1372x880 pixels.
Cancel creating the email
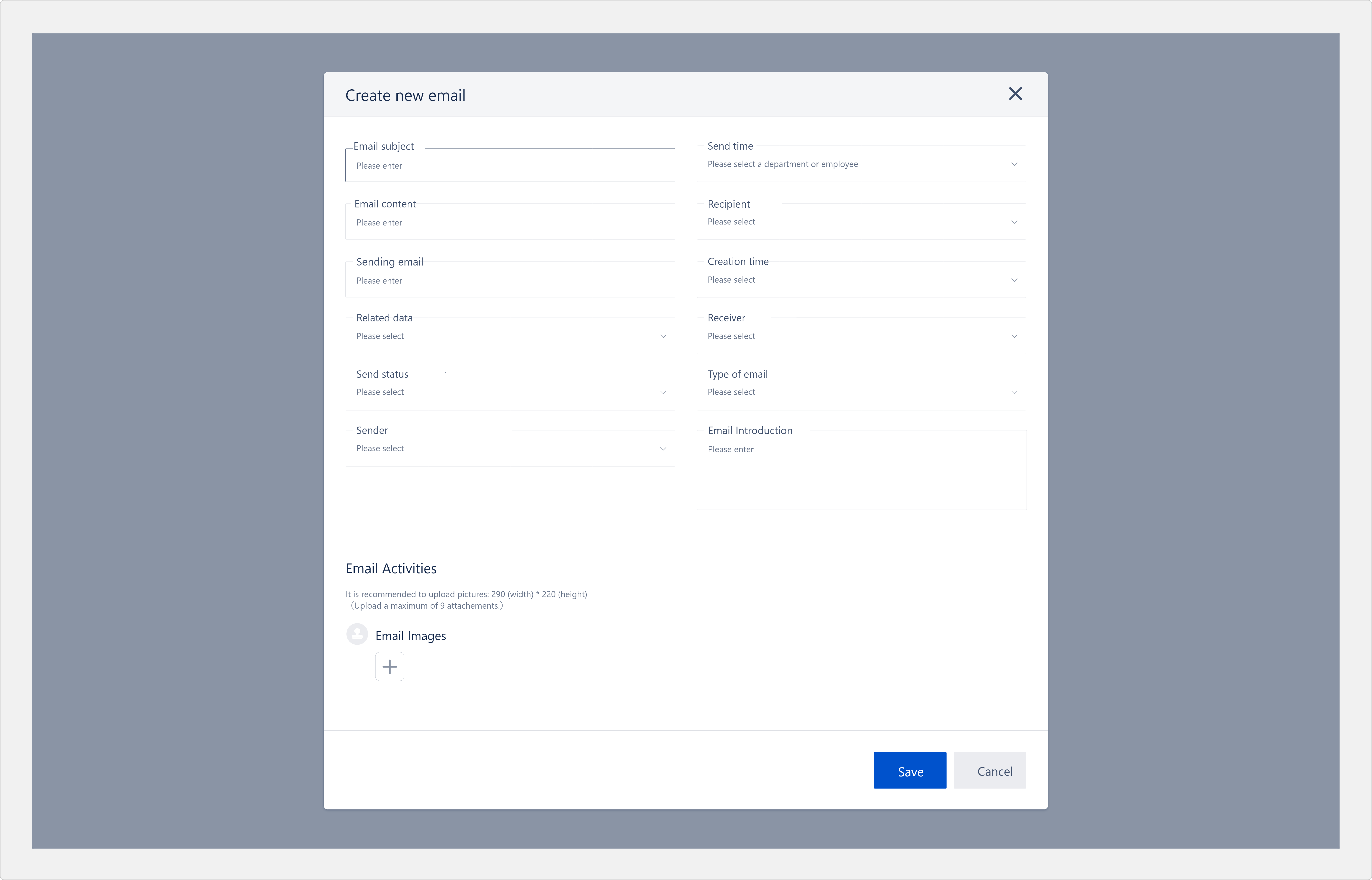[990, 770]
